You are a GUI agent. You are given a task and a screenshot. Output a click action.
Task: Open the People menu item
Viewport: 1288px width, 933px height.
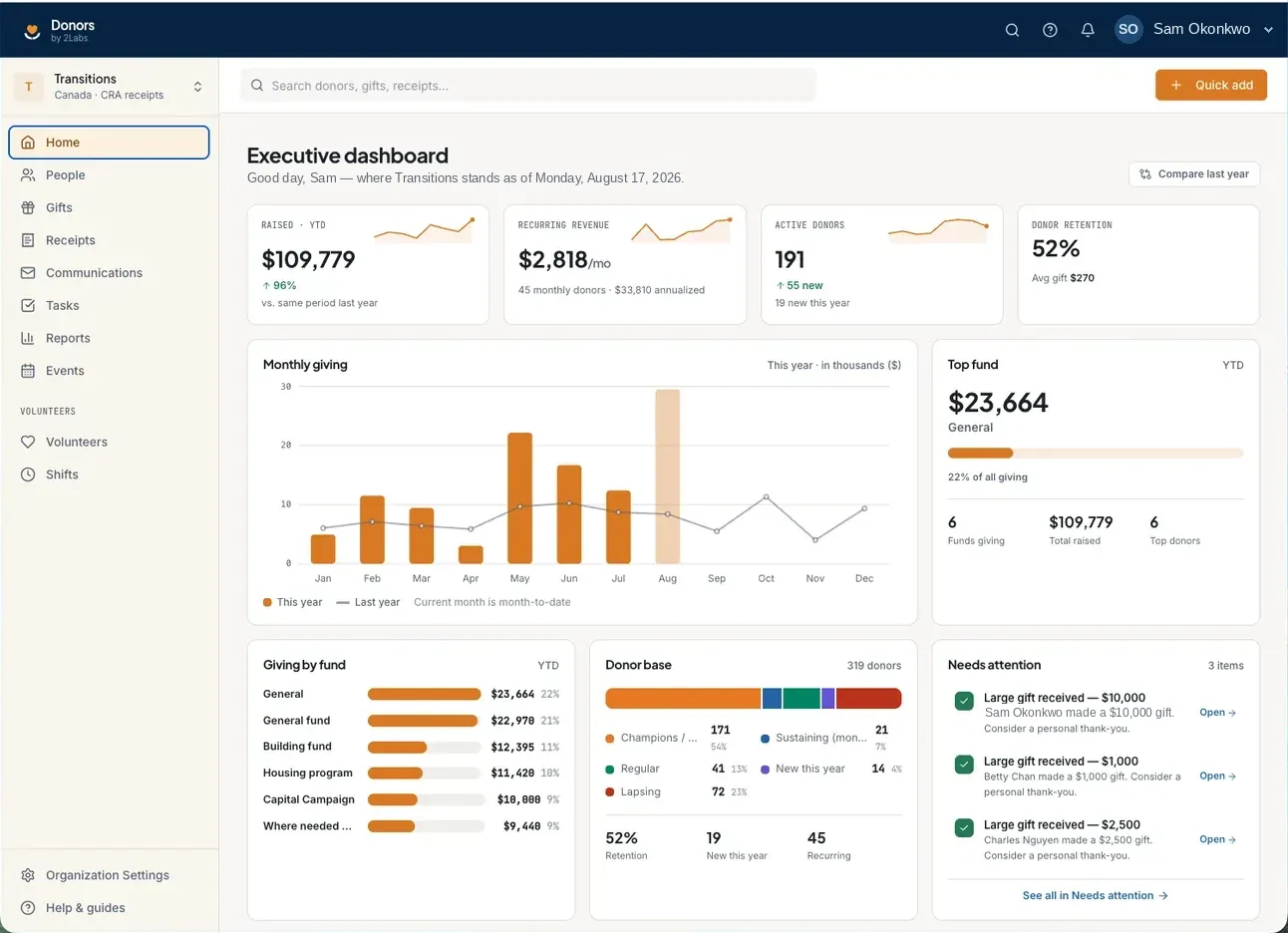110,174
